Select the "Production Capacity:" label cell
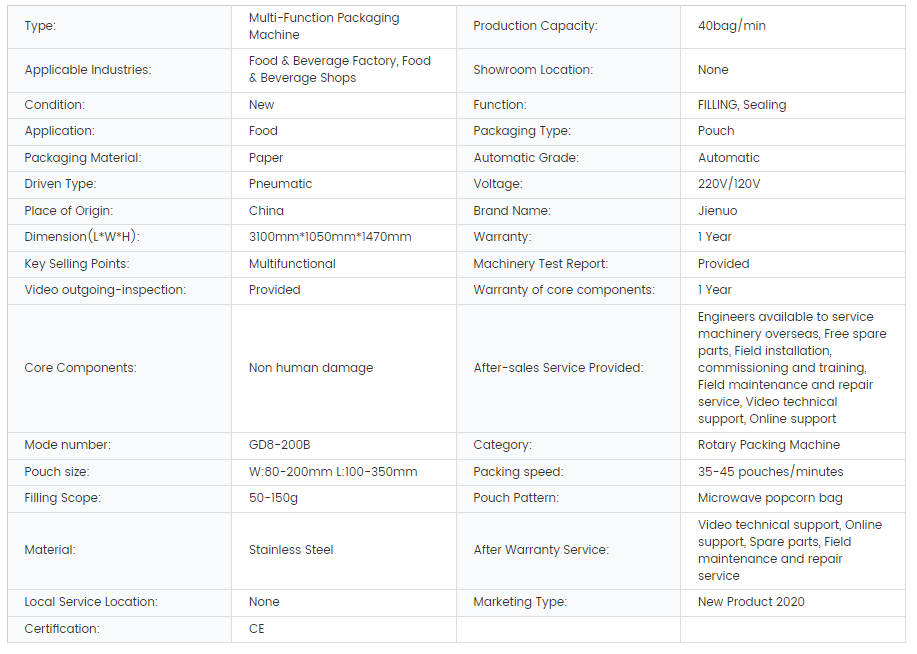 535,26
